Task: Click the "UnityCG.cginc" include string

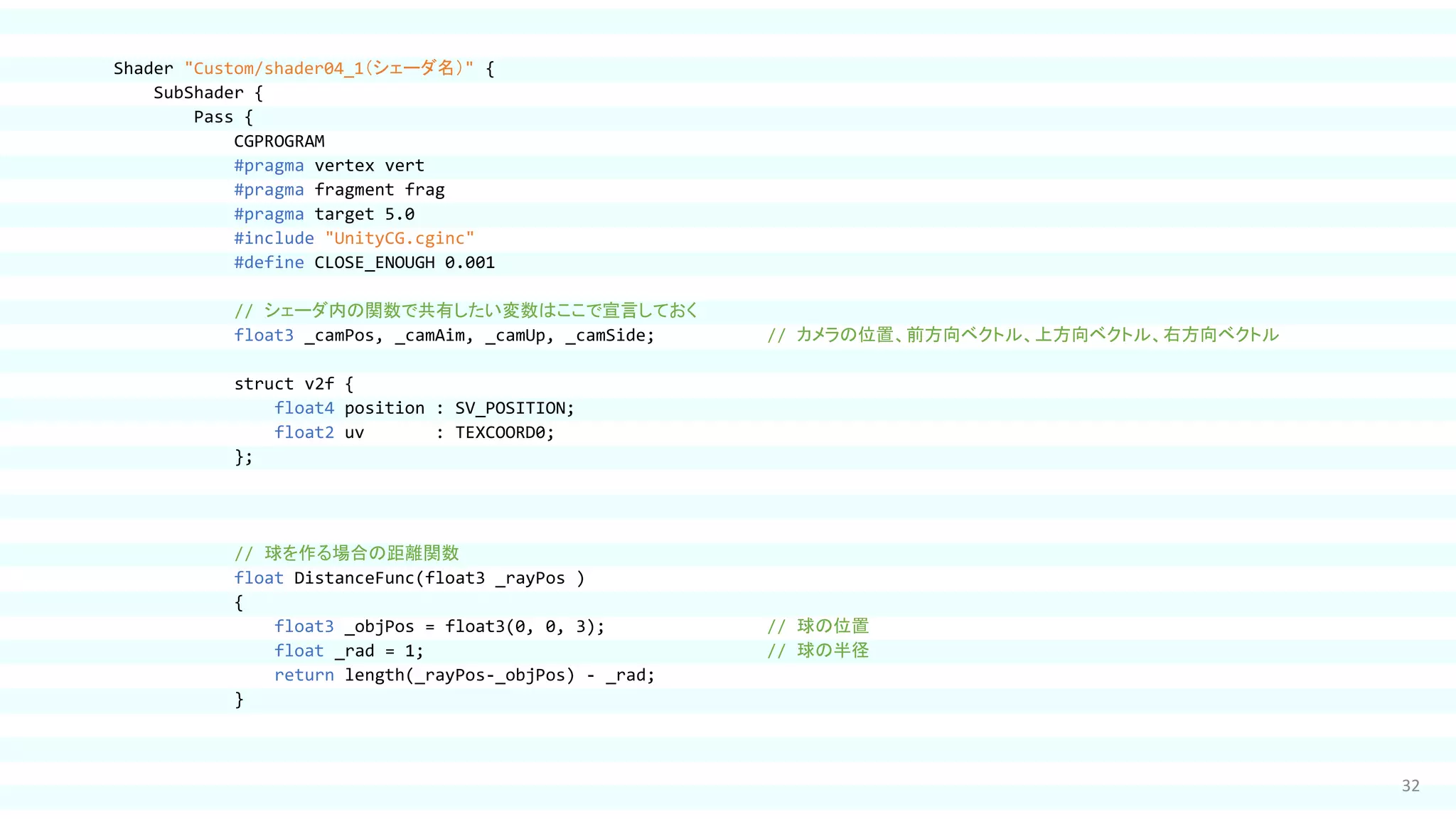Action: (400, 238)
